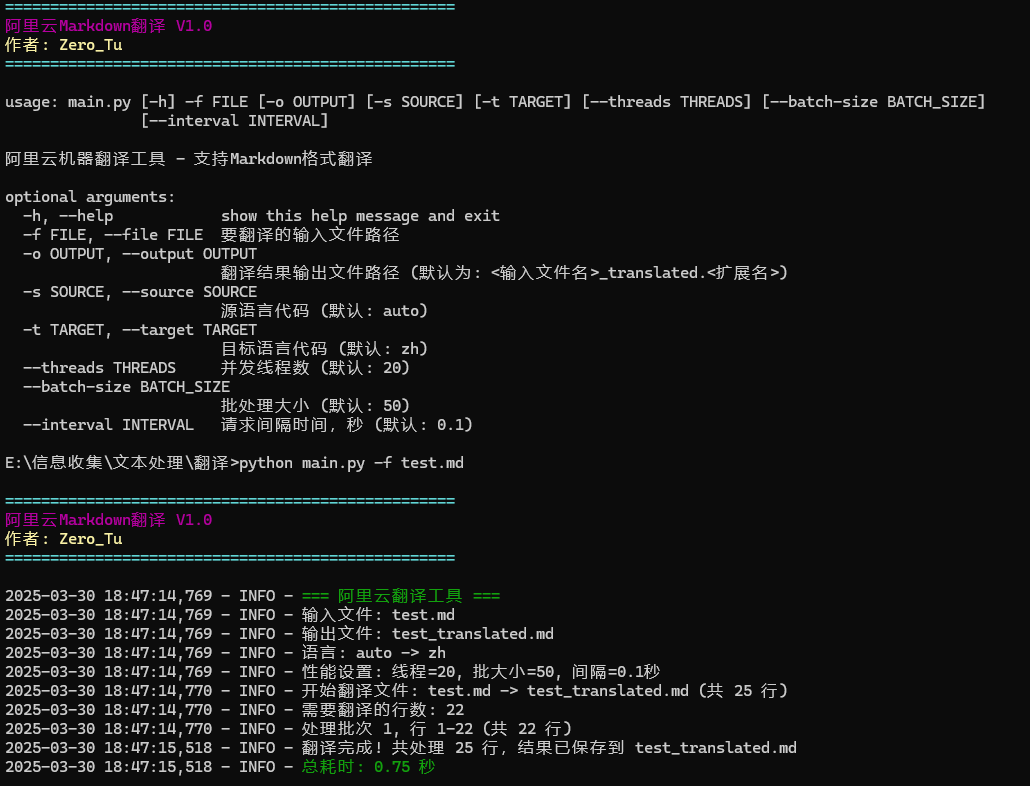Click the "--interval INTERVAL 请求间隔时间" option line
Viewport: 1030px width, 786px height.
click(x=248, y=426)
